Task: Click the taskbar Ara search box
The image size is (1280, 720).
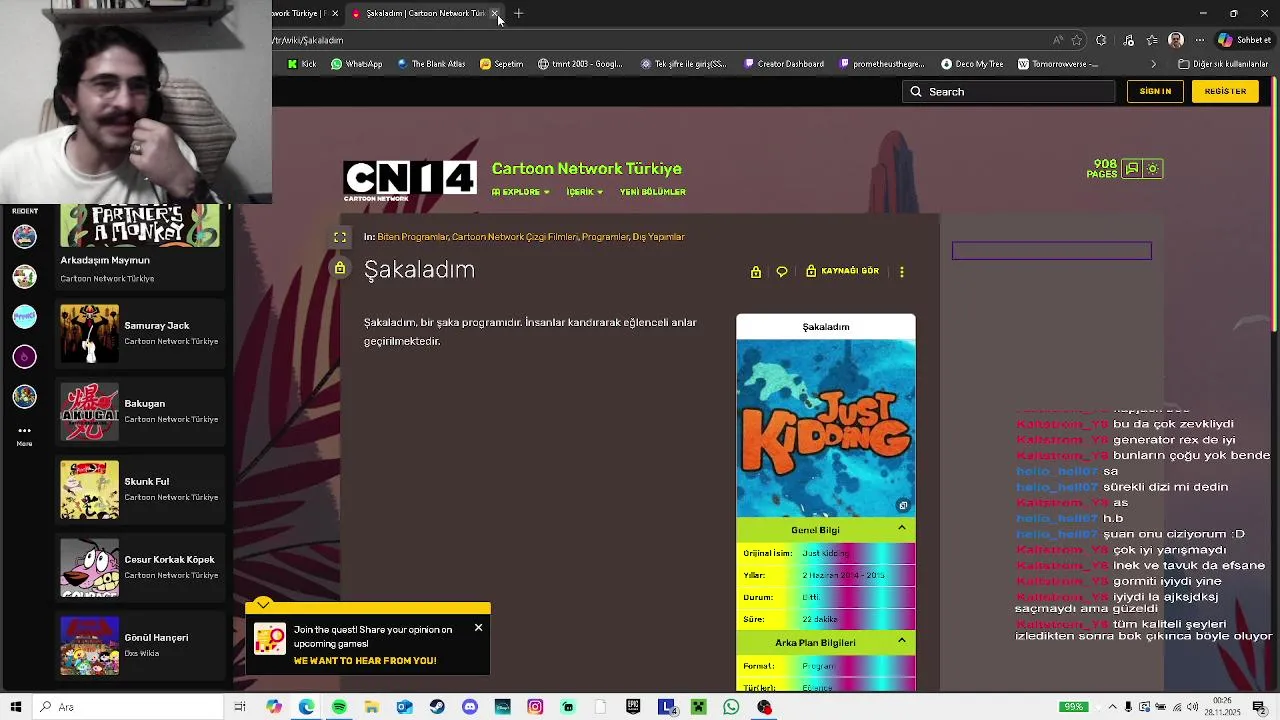Action: click(128, 707)
